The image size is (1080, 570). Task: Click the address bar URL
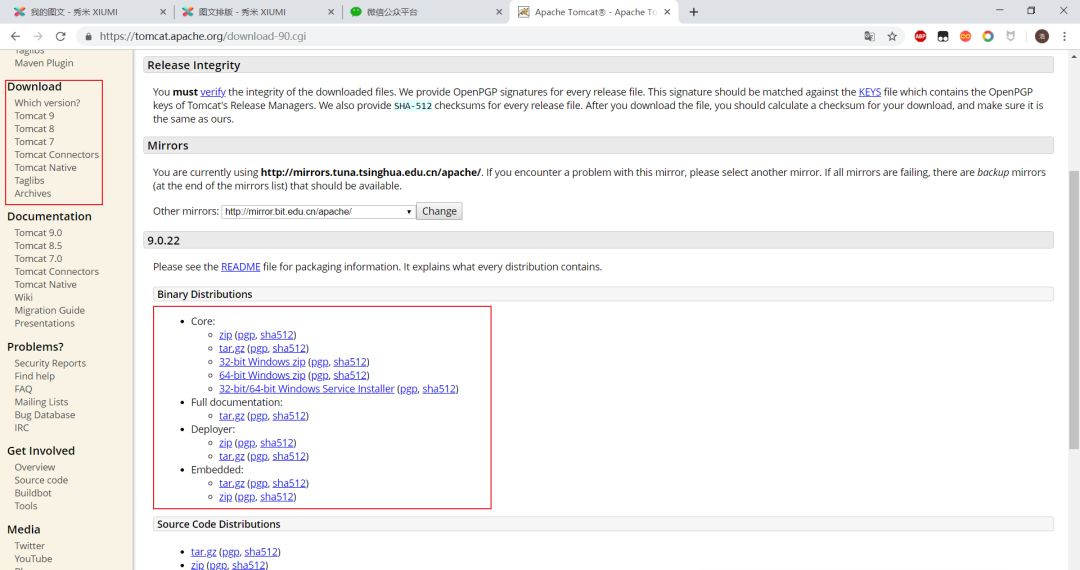[x=202, y=36]
